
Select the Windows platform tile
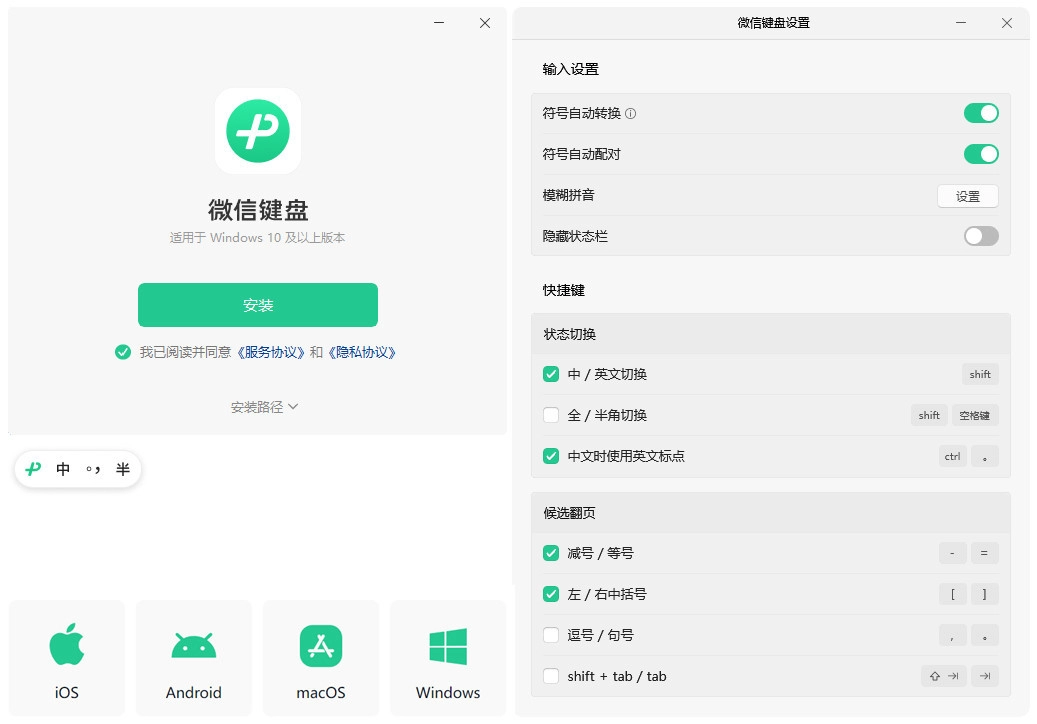click(448, 658)
